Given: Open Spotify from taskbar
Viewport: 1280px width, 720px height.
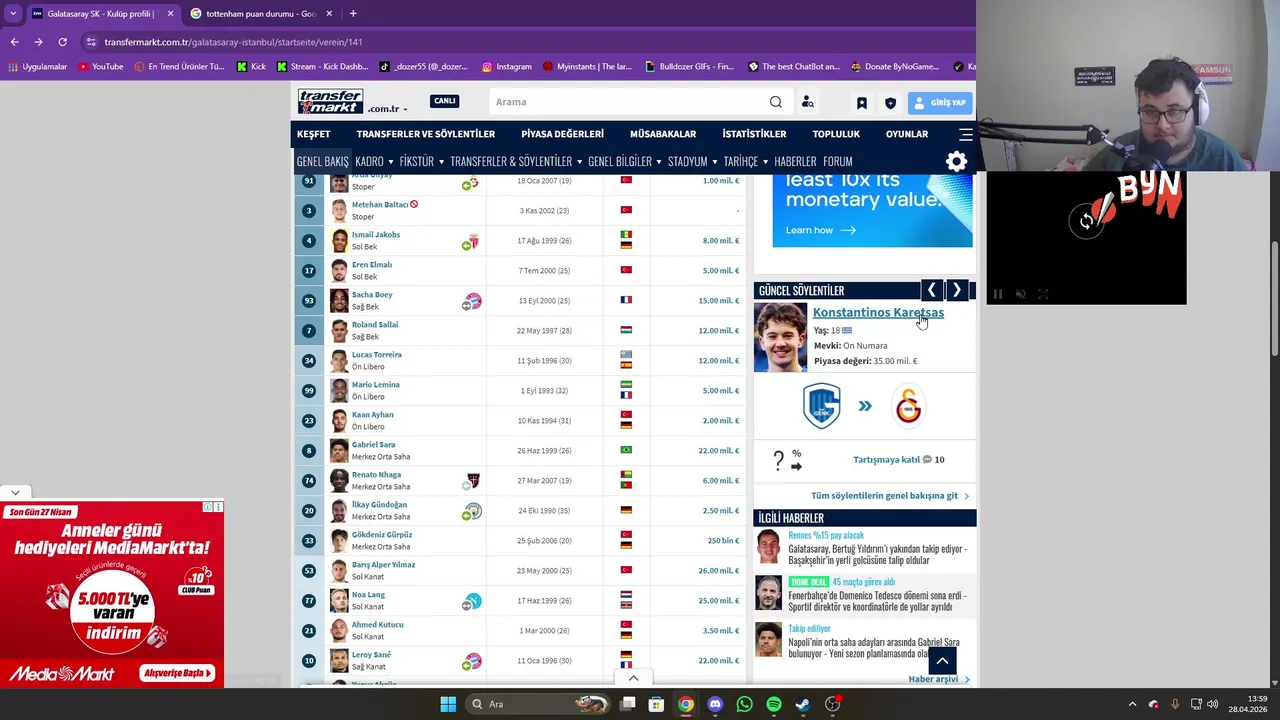Looking at the screenshot, I should point(774,704).
